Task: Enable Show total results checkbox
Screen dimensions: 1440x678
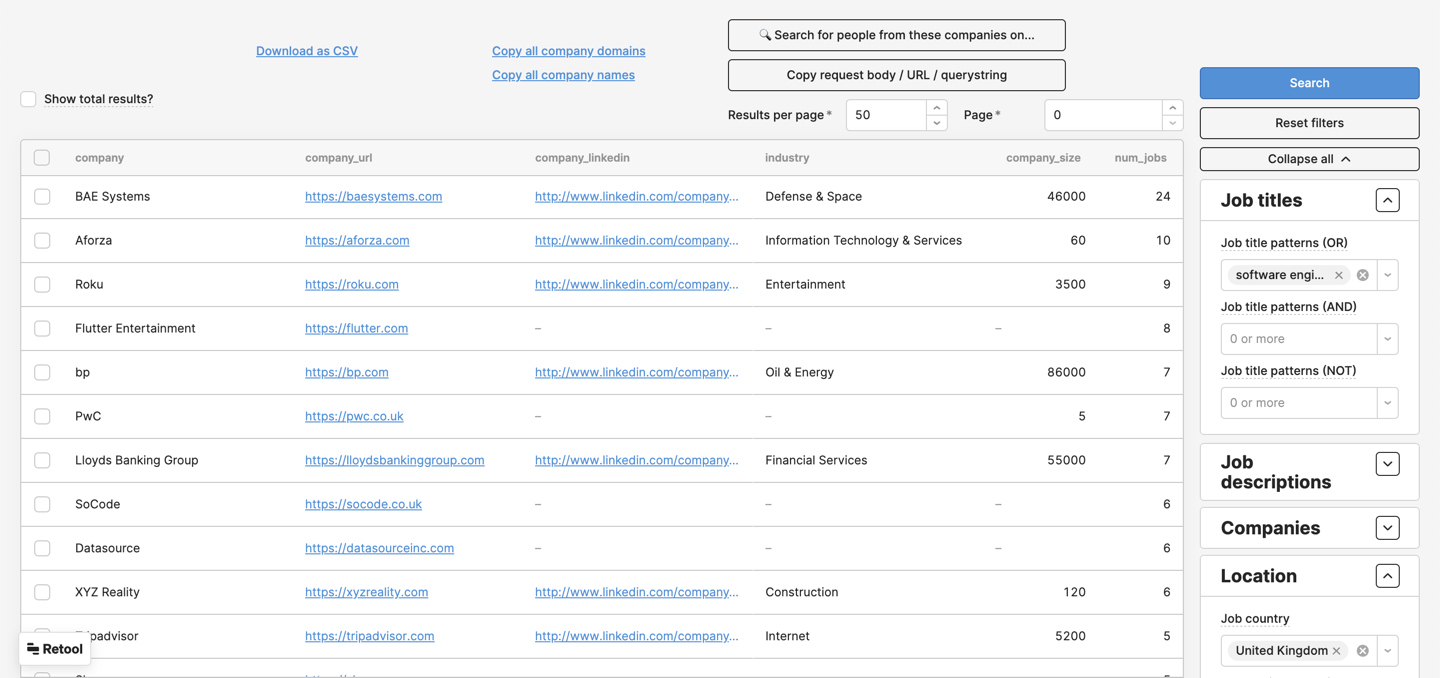Action: pyautogui.click(x=29, y=99)
